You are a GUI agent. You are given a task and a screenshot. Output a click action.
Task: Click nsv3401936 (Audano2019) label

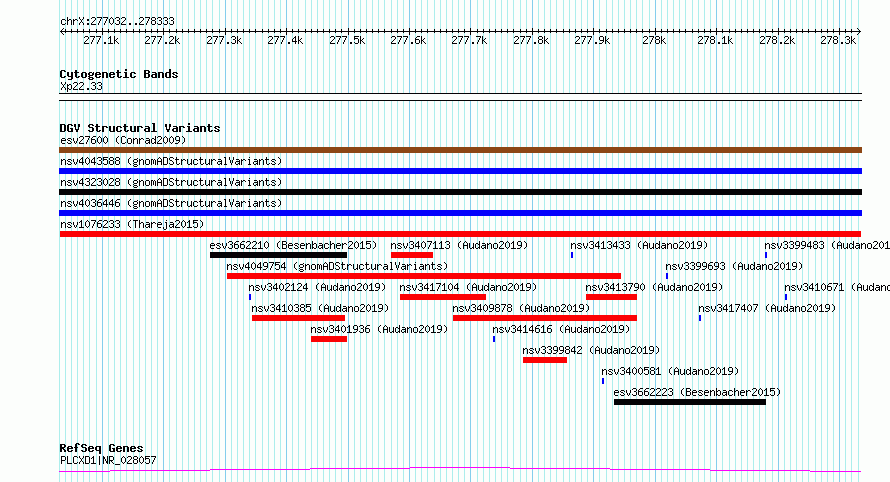(379, 329)
